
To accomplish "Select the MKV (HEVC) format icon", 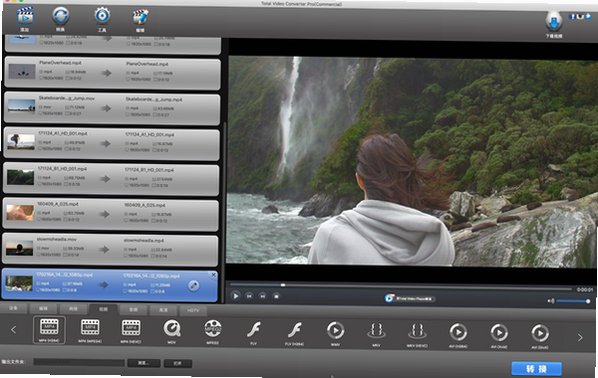I will tap(417, 331).
